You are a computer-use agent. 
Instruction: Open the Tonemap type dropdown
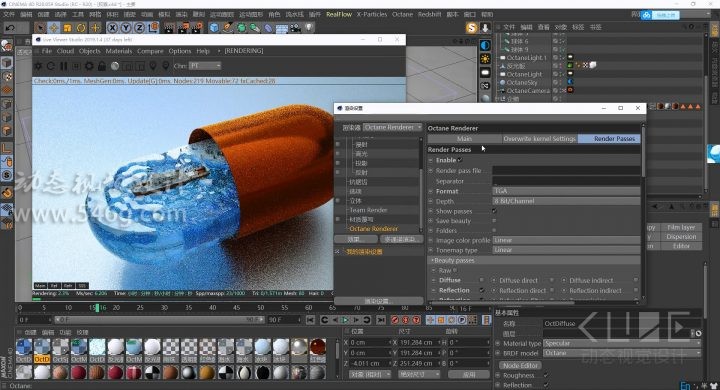point(566,250)
